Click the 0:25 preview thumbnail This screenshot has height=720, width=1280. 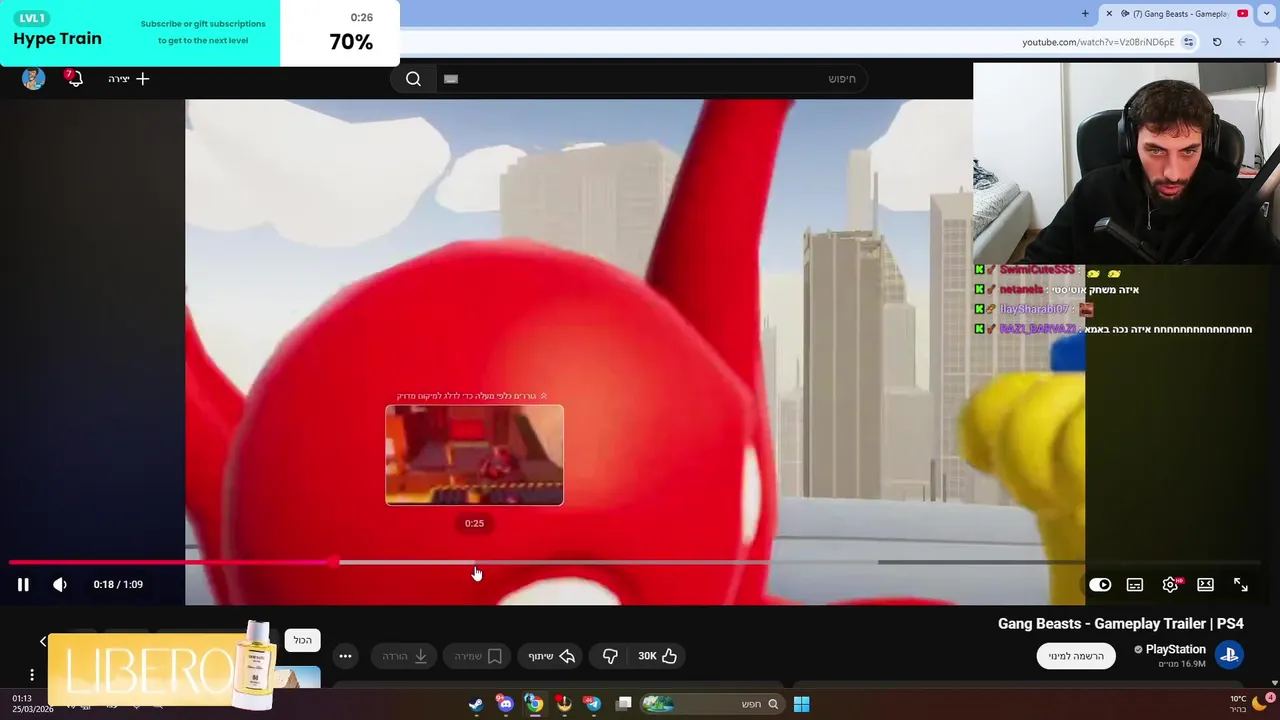(x=474, y=455)
